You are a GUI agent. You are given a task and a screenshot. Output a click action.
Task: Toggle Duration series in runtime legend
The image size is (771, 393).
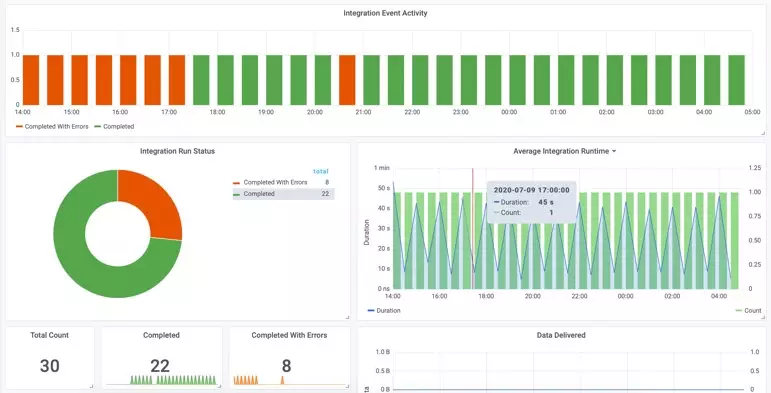384,310
